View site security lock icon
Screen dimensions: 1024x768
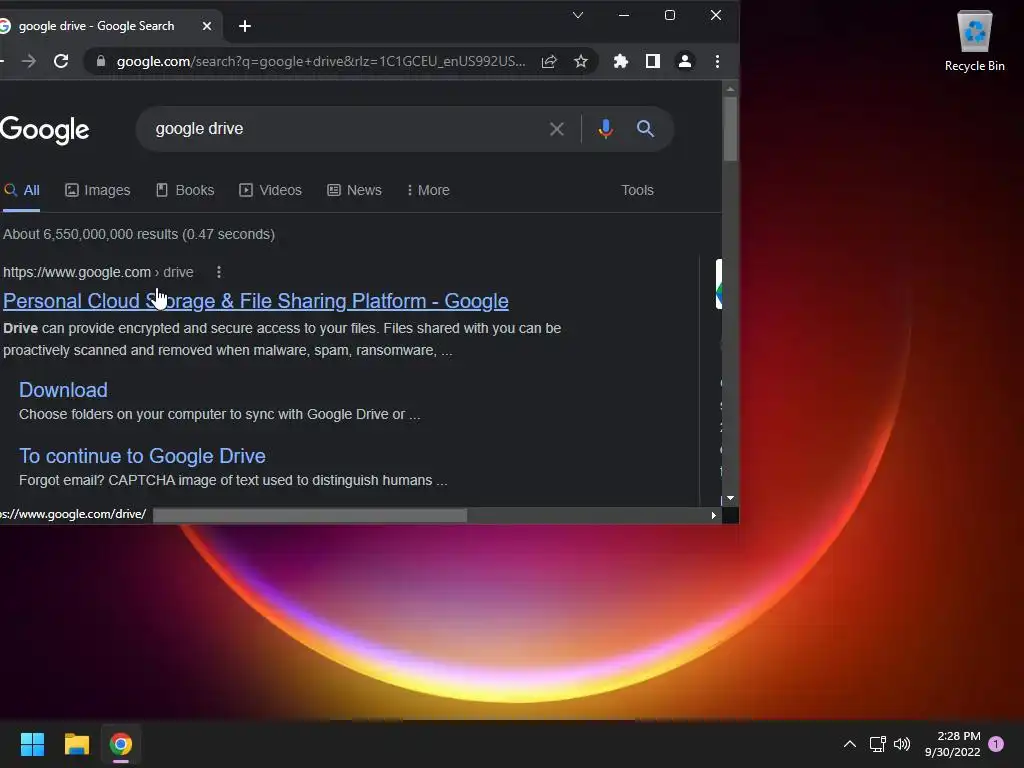point(101,61)
